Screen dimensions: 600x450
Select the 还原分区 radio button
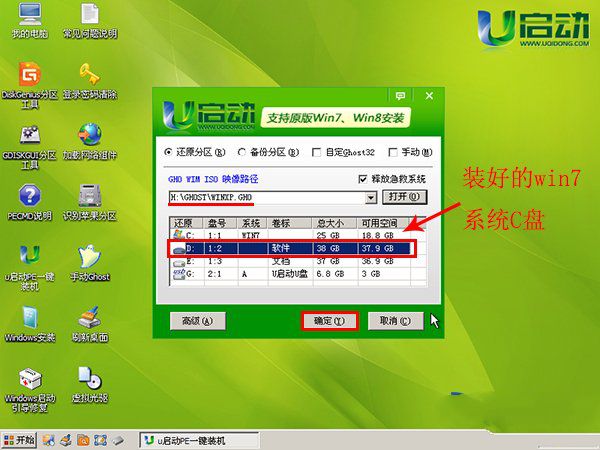click(169, 153)
